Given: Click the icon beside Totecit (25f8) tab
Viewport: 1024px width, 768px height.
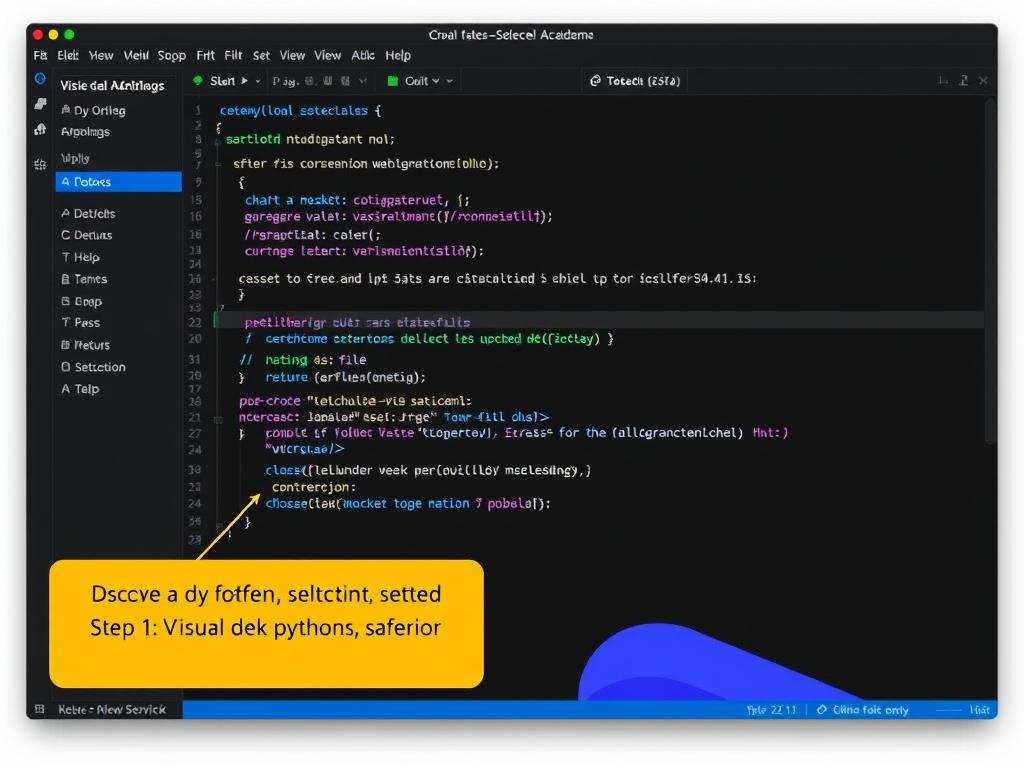Looking at the screenshot, I should click(x=595, y=81).
